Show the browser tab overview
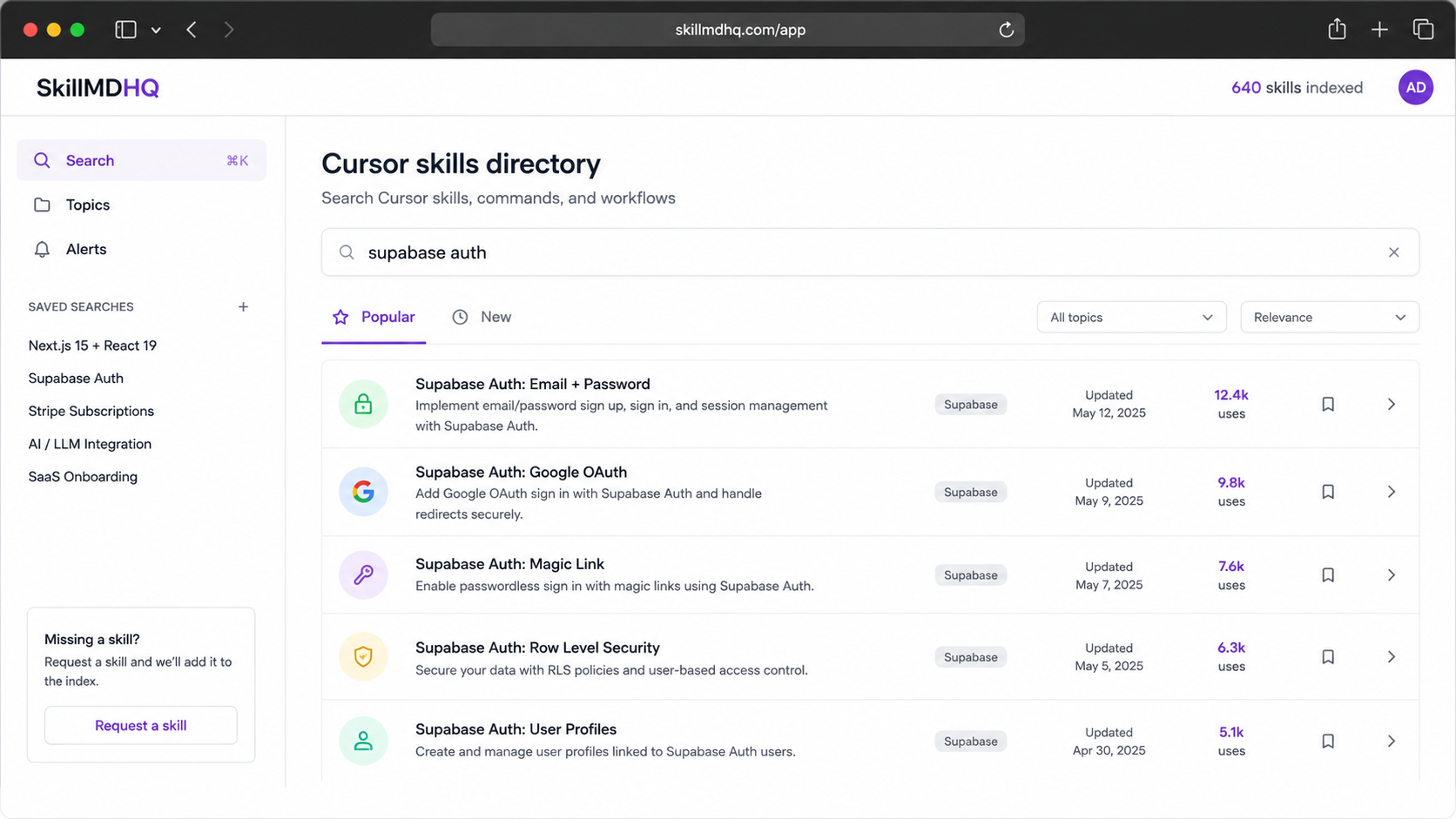Image resolution: width=1456 pixels, height=819 pixels. click(x=1423, y=30)
